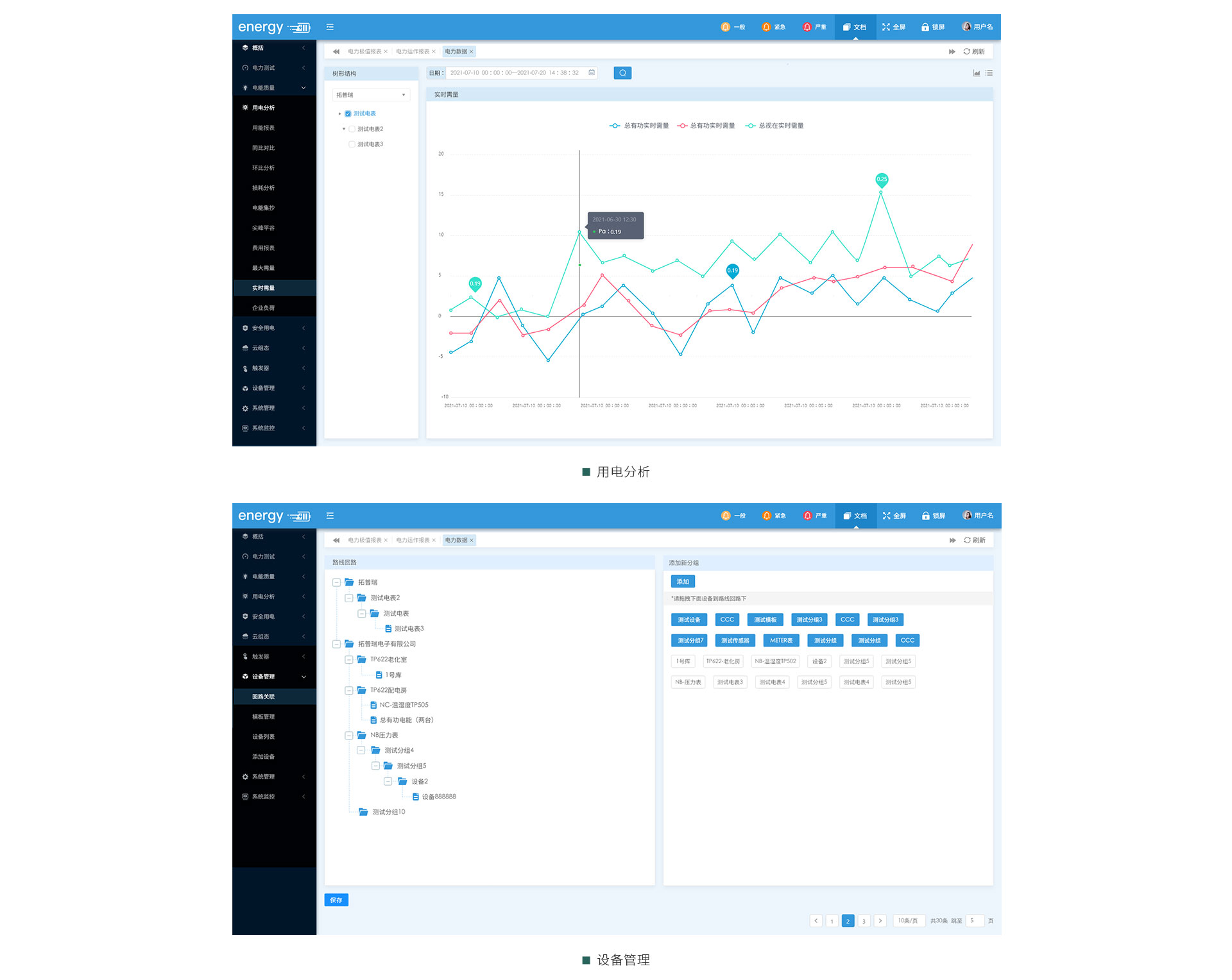
Task: Toggle pink 总有功实时需量 legend marker
Action: [682, 126]
